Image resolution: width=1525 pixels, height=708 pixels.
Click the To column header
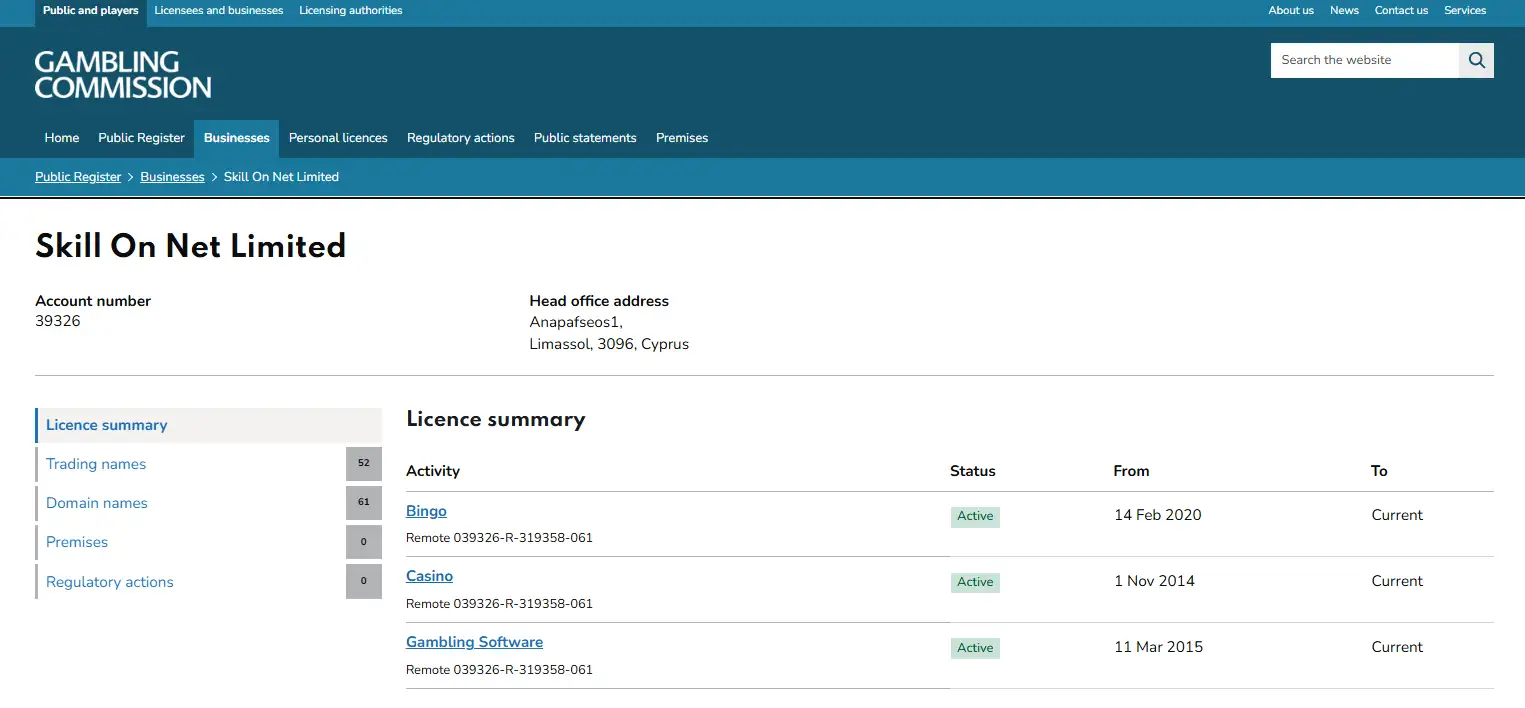pos(1379,471)
